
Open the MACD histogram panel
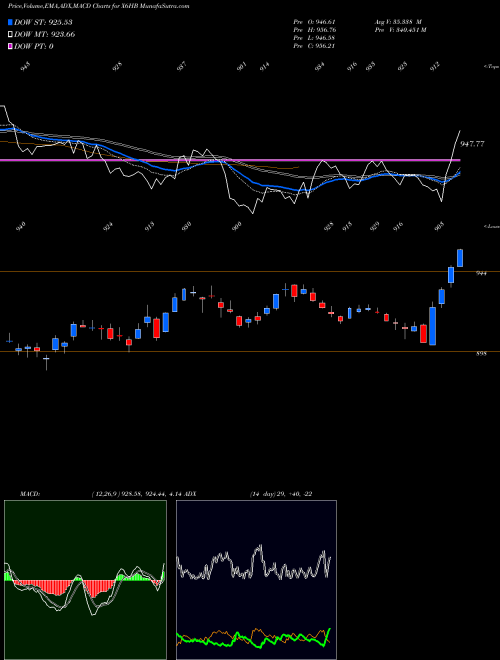pyautogui.click(x=85, y=580)
